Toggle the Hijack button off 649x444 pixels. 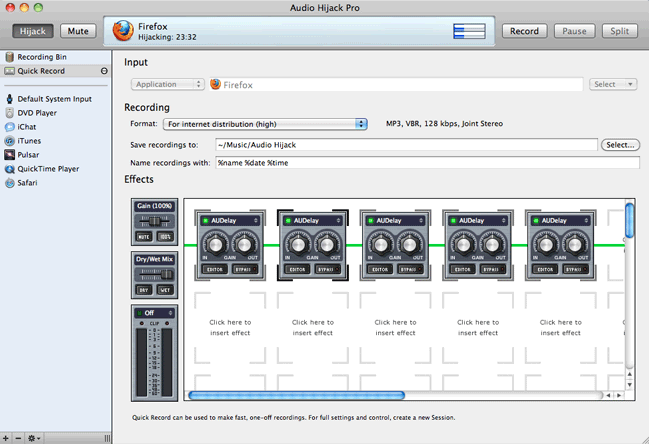pyautogui.click(x=33, y=31)
